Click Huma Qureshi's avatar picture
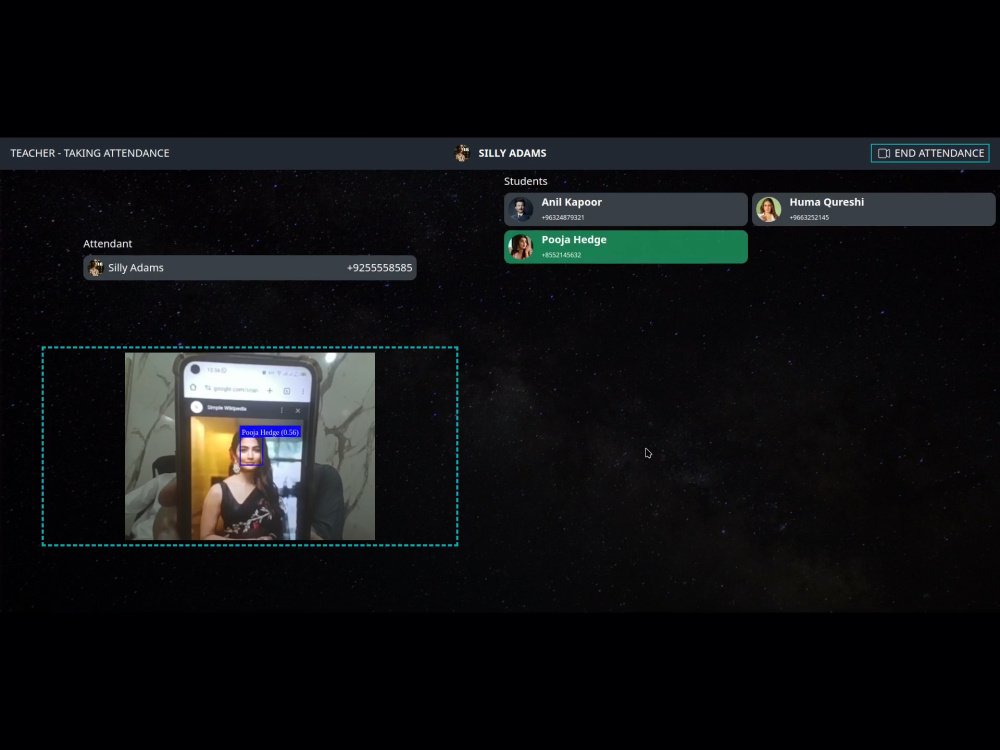The height and width of the screenshot is (750, 1000). click(768, 209)
